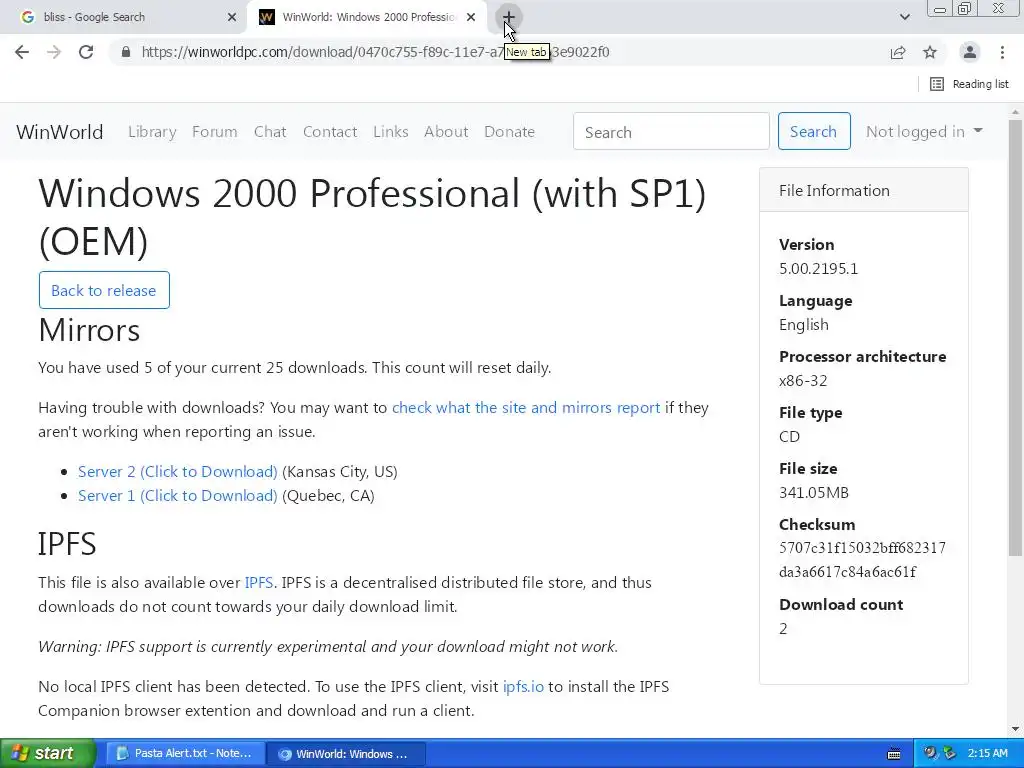The width and height of the screenshot is (1024, 768).
Task: Click the File Information panel header
Action: (x=863, y=190)
